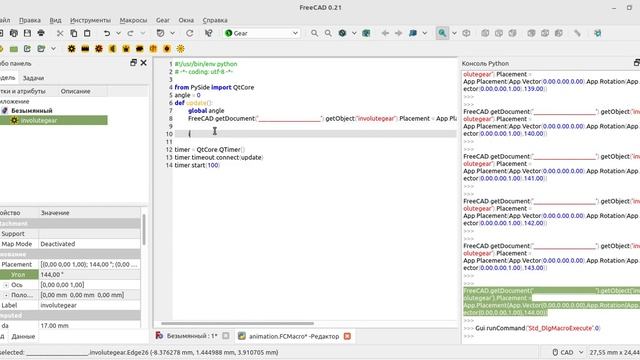Click the blue link navigation icon
The image size is (640, 360).
click(413, 33)
